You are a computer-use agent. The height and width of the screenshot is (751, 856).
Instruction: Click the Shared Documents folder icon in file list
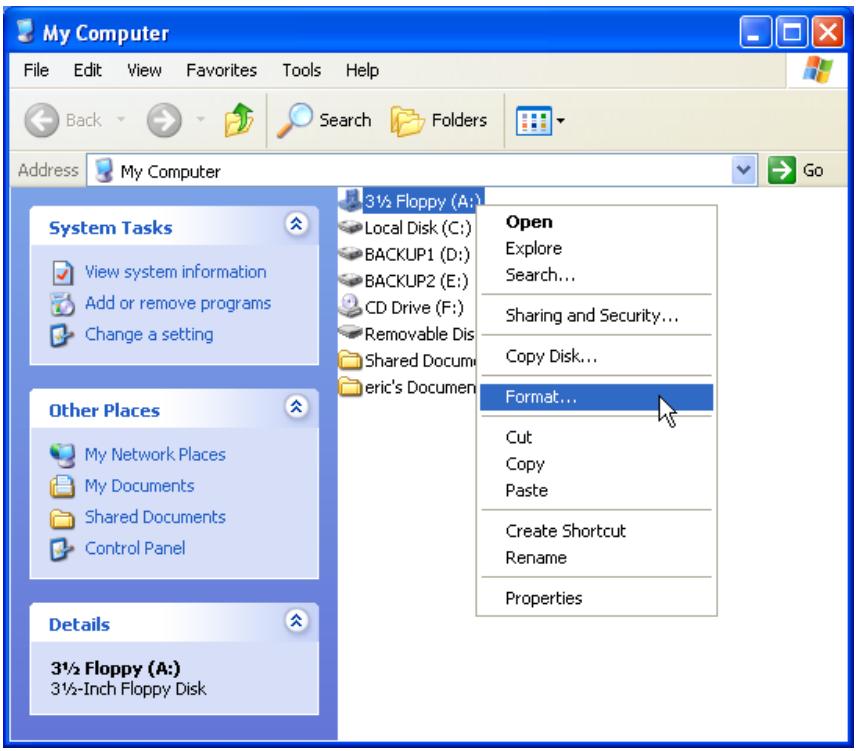[x=350, y=360]
